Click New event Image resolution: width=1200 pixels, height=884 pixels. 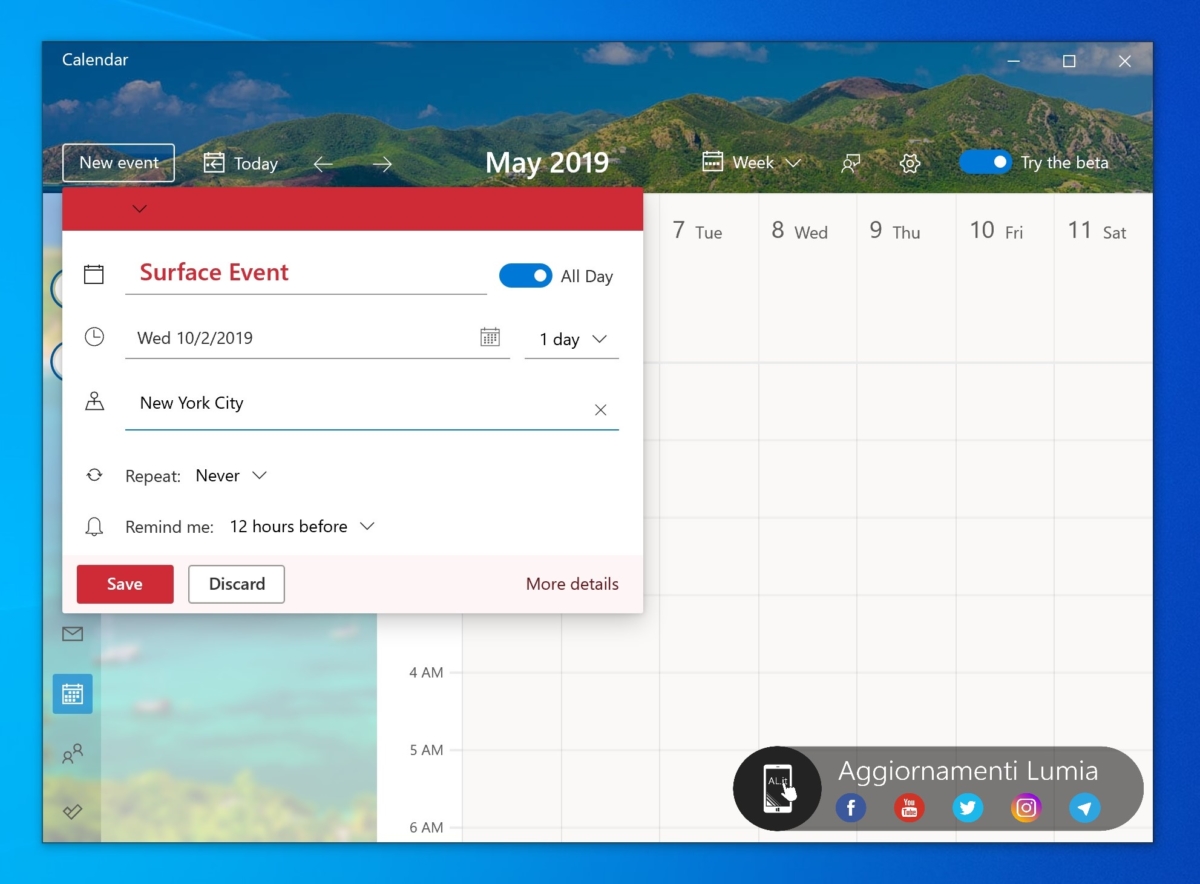118,162
